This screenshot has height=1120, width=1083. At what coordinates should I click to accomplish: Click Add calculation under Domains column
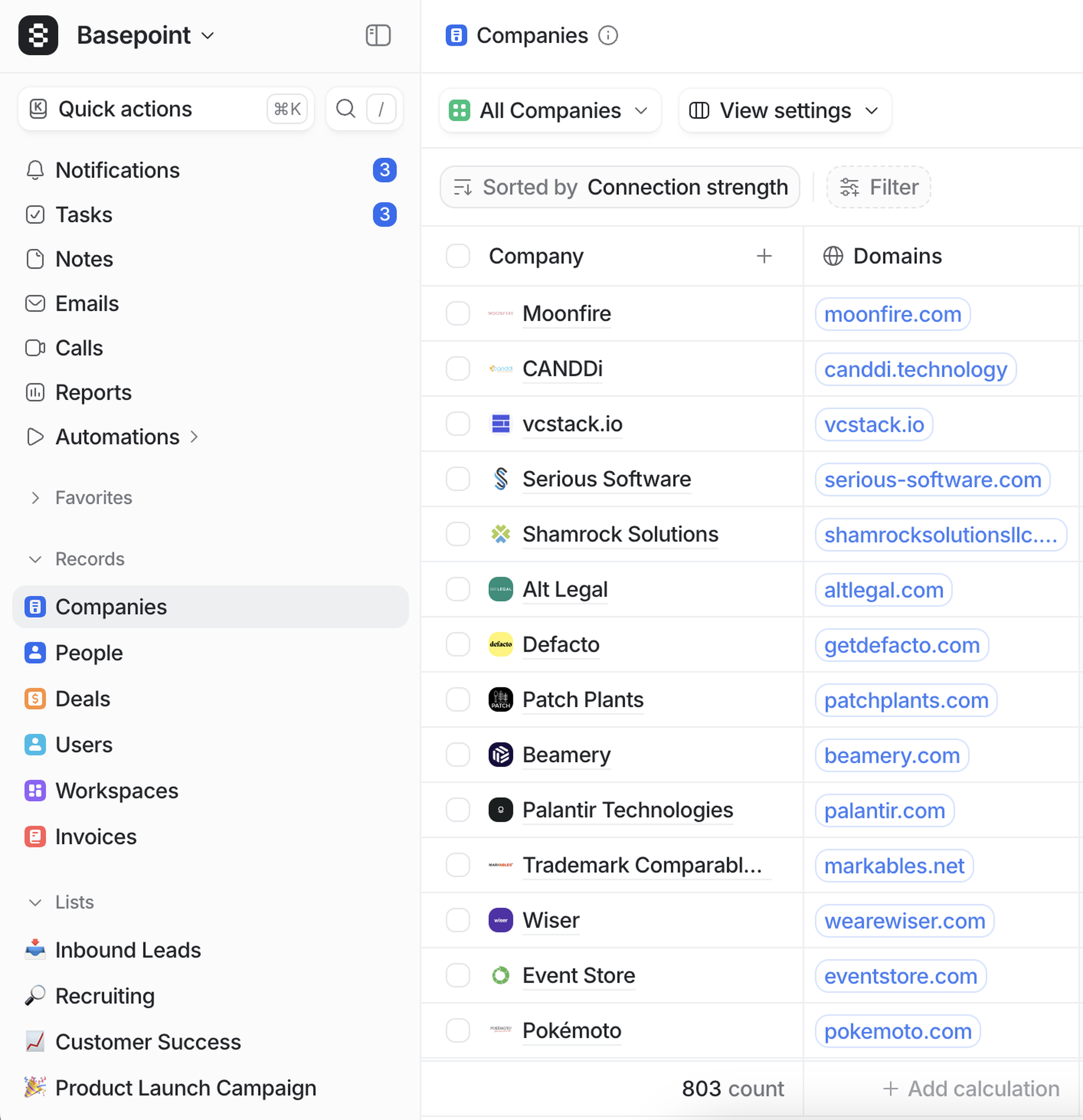970,1089
